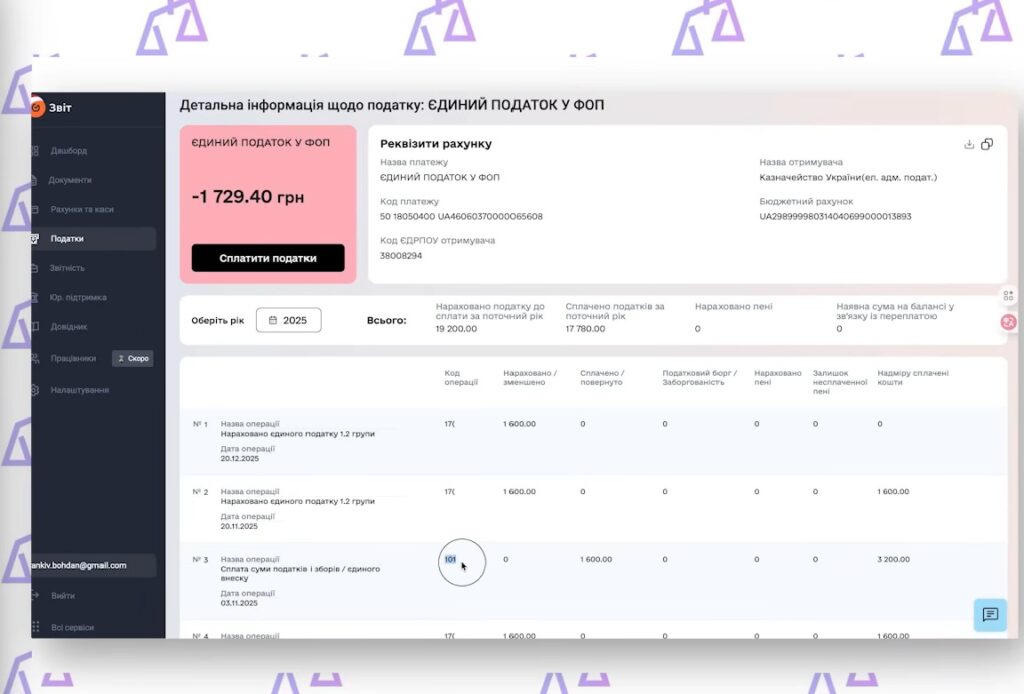Open Налаштування in the sidebar
This screenshot has height=694, width=1024.
pos(80,389)
